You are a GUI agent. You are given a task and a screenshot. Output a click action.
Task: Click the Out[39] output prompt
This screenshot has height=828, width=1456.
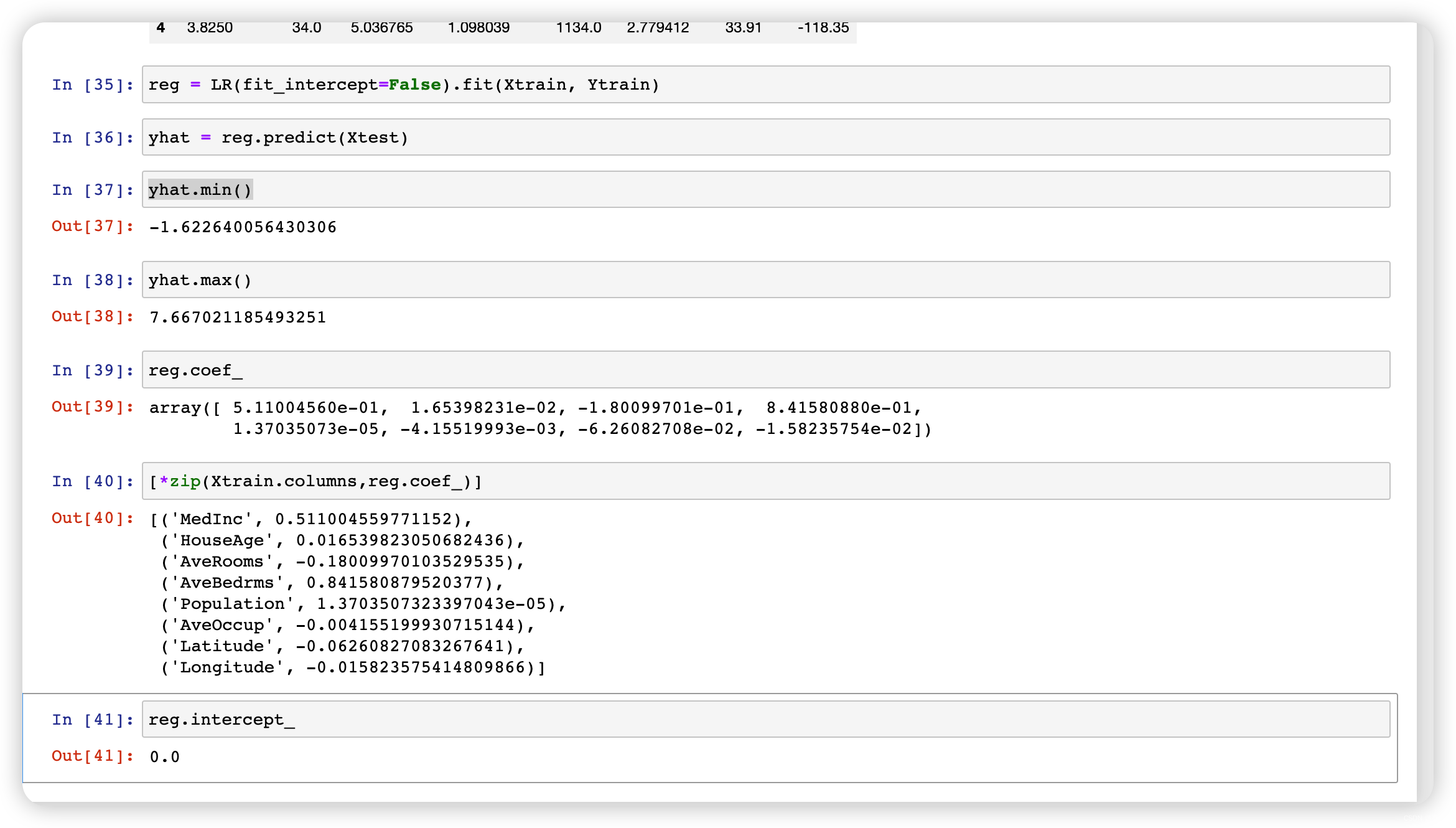pos(93,407)
